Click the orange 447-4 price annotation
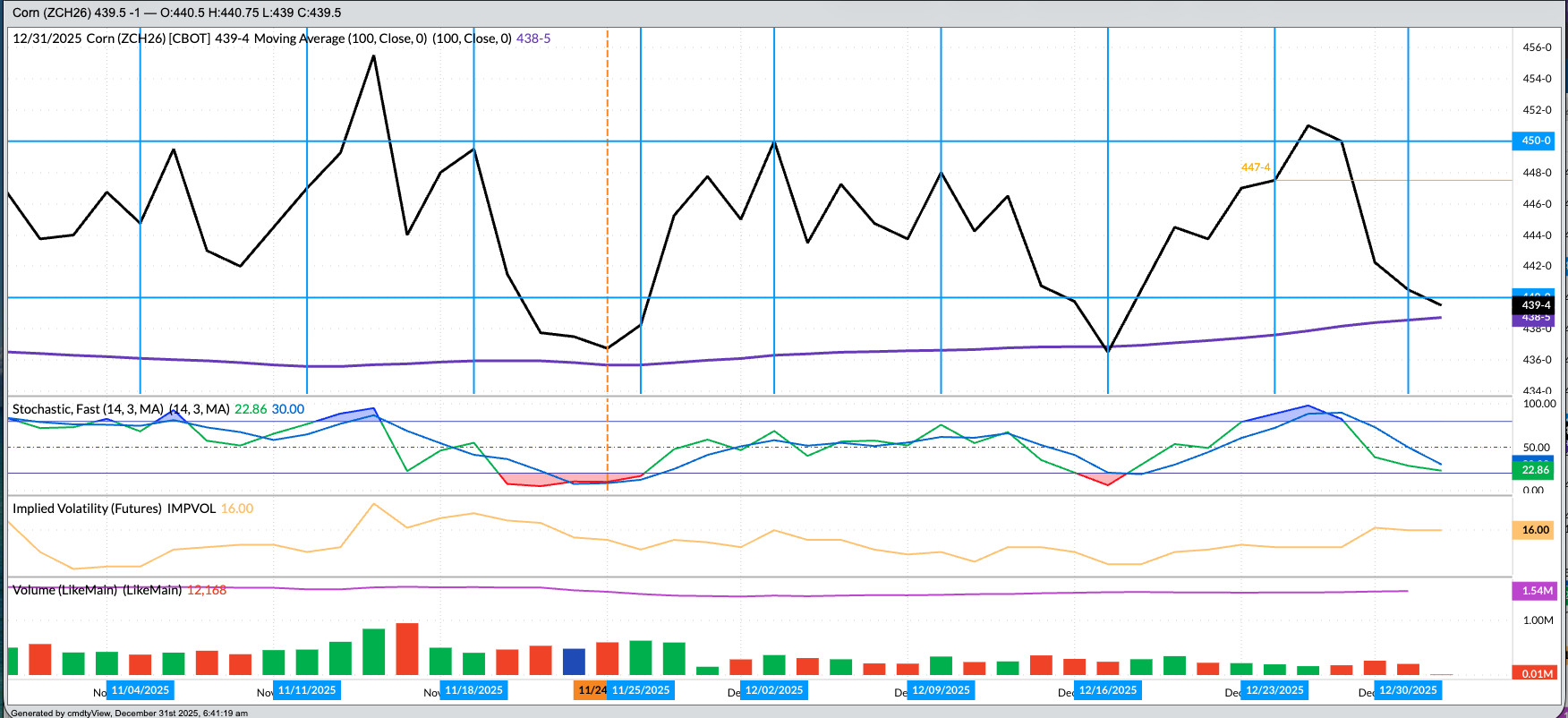The height and width of the screenshot is (718, 1568). point(1256,167)
